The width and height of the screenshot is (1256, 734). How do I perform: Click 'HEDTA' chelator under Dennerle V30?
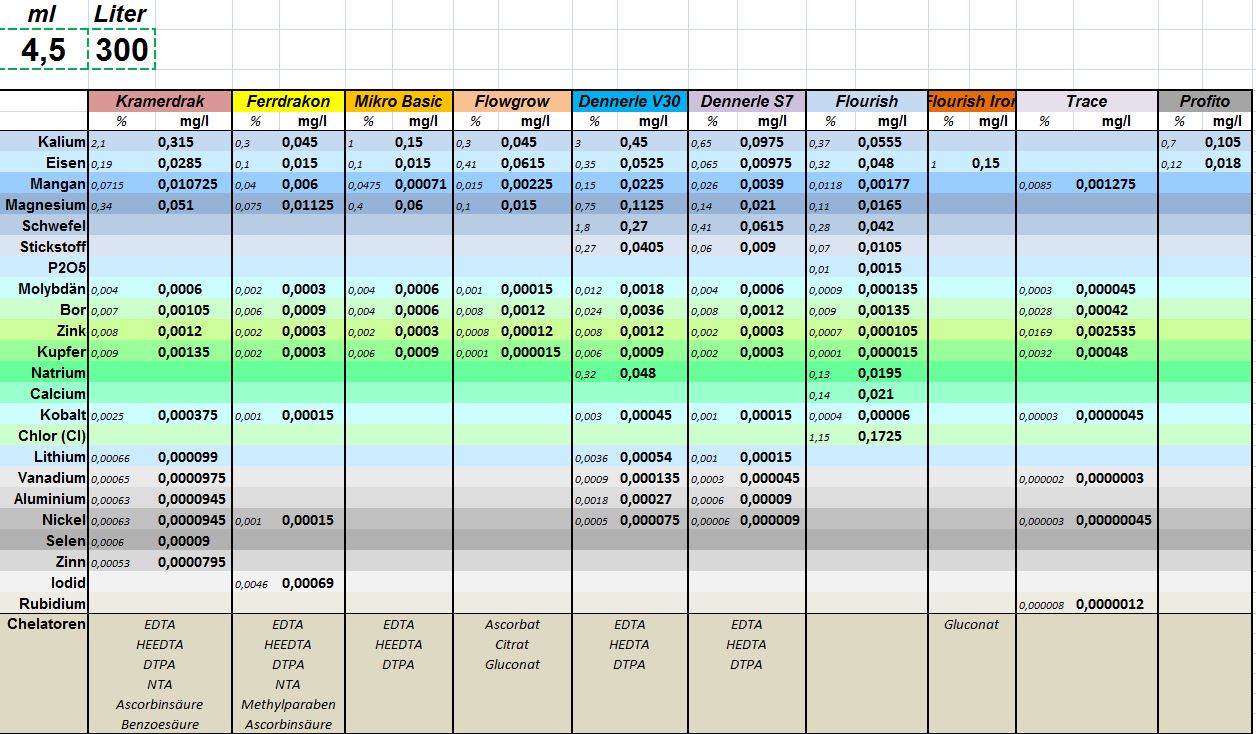click(x=629, y=644)
